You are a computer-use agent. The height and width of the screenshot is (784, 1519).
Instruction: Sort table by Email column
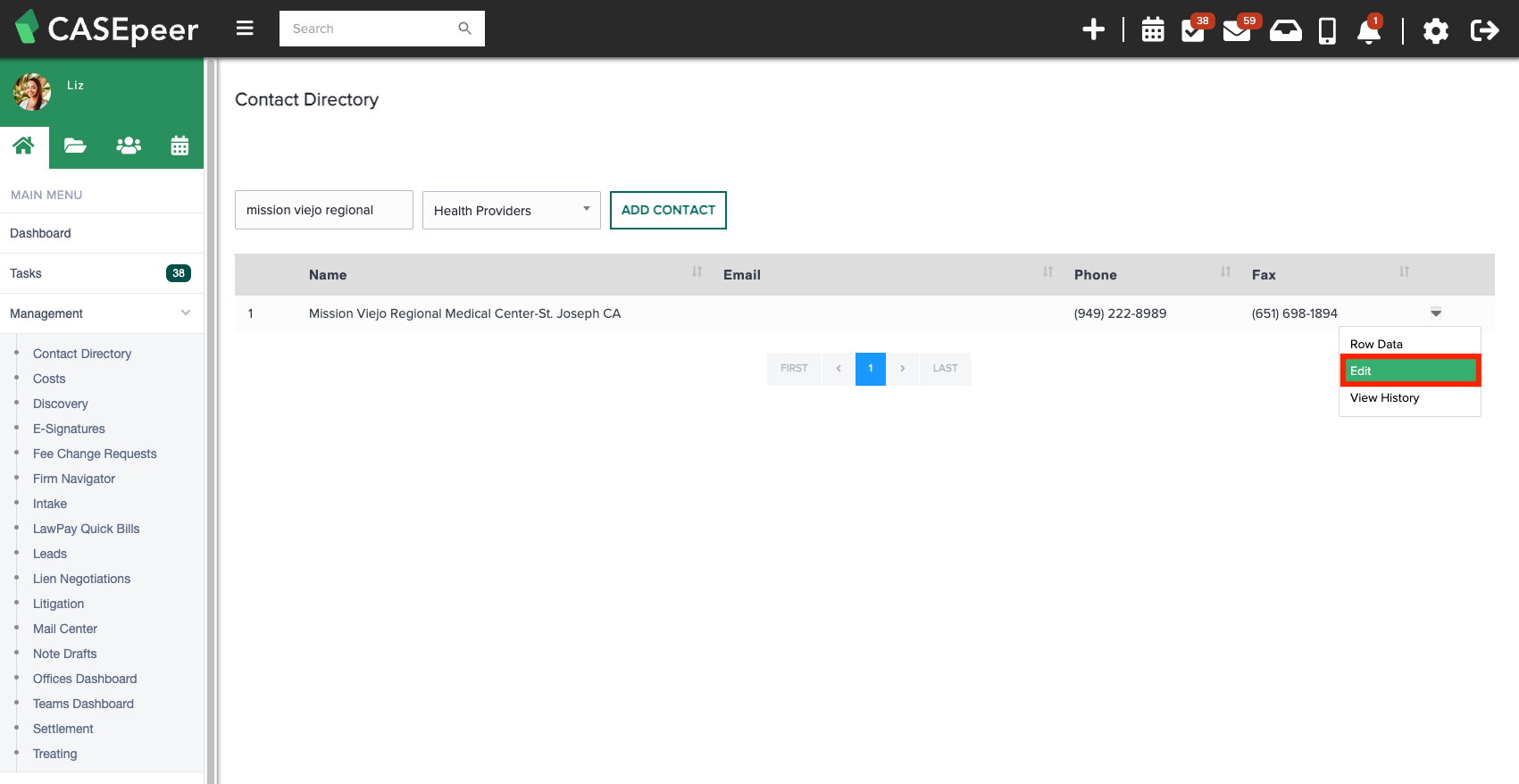[1047, 271]
